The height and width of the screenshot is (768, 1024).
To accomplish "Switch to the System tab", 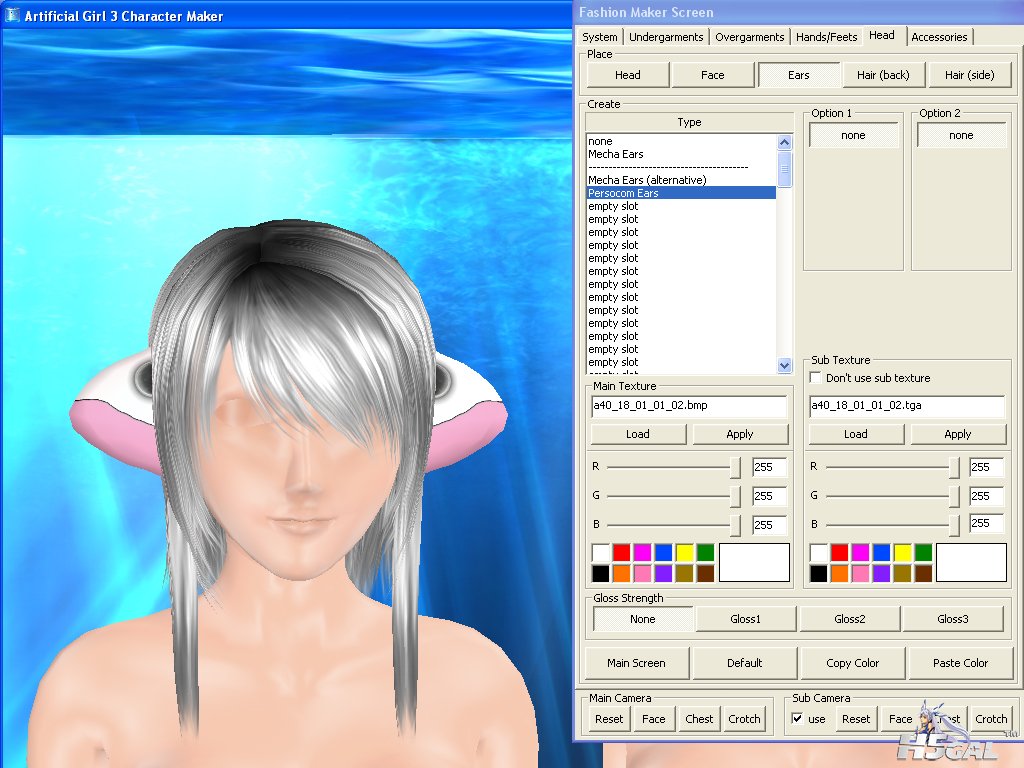I will pyautogui.click(x=600, y=37).
